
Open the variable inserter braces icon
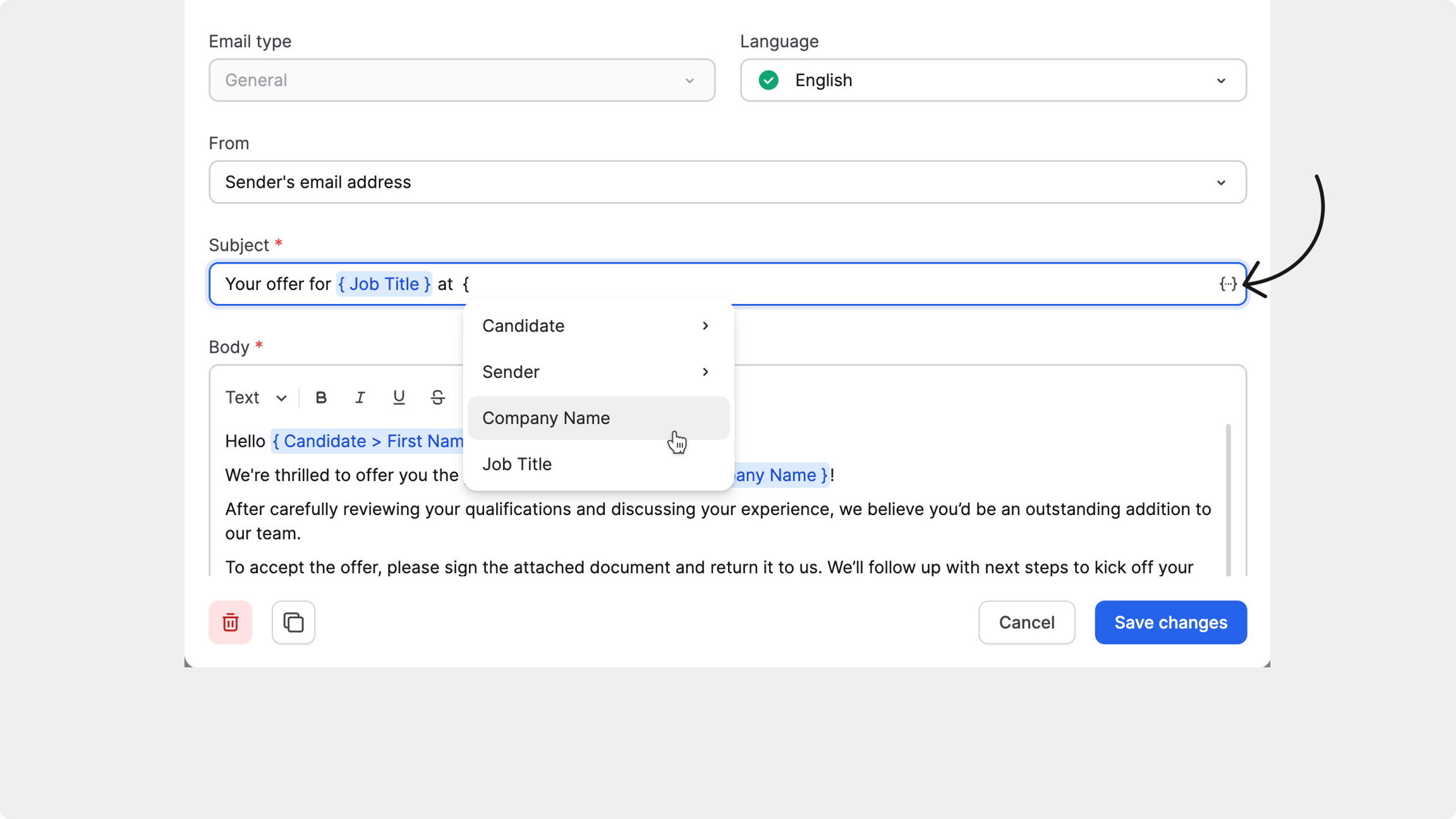1227,284
